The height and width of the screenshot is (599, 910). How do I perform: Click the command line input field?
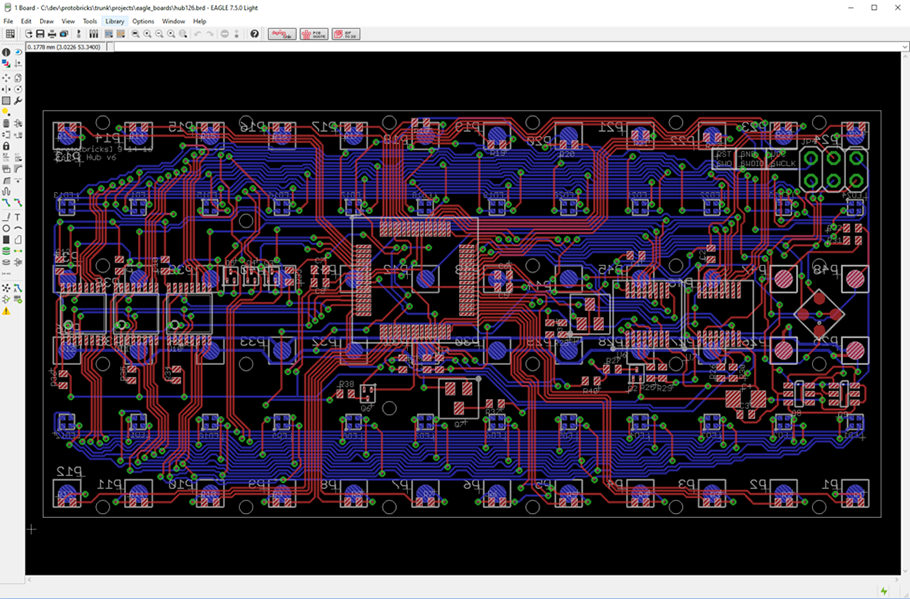coord(507,46)
